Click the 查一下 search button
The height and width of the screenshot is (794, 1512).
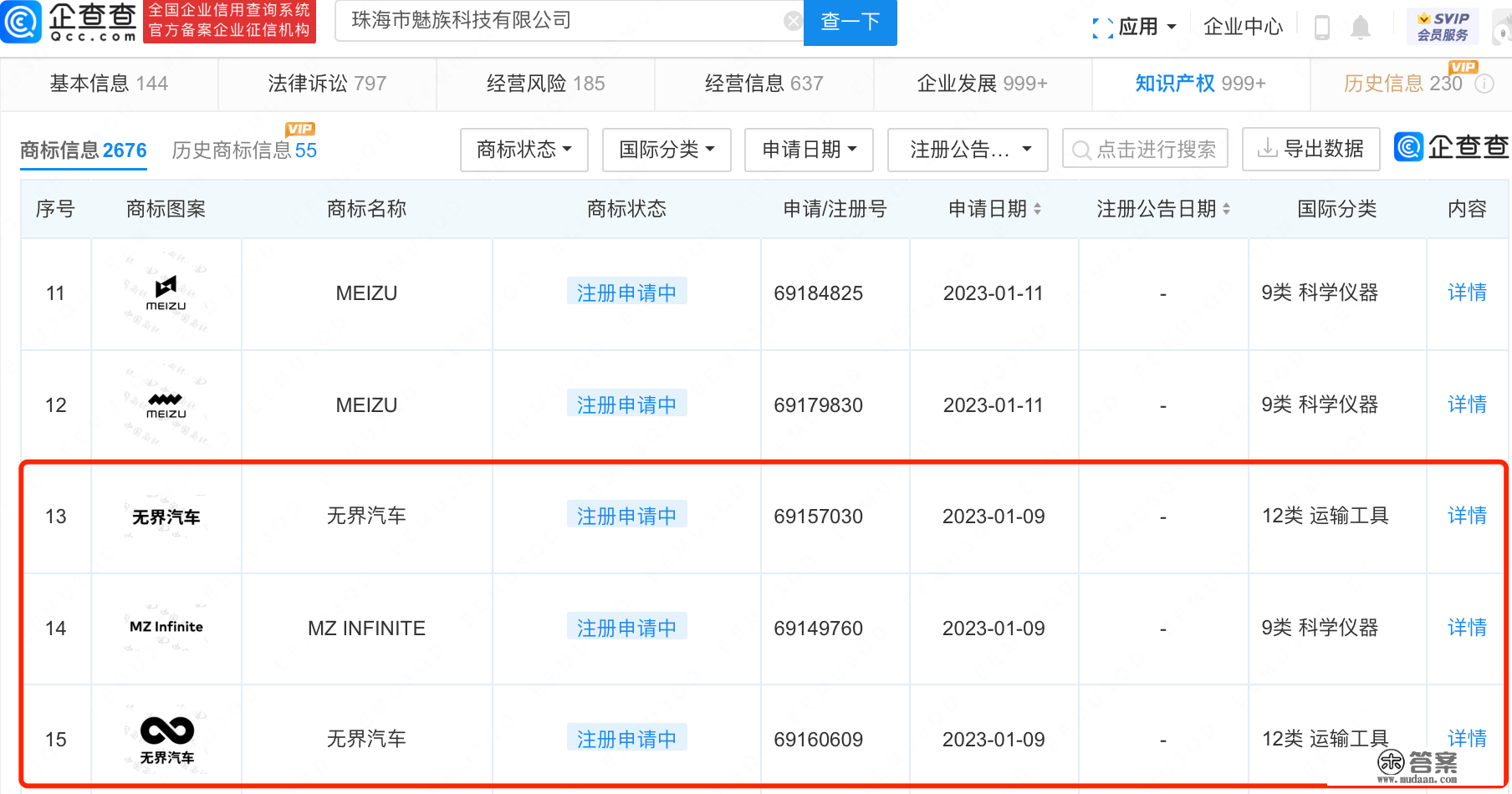pyautogui.click(x=850, y=22)
